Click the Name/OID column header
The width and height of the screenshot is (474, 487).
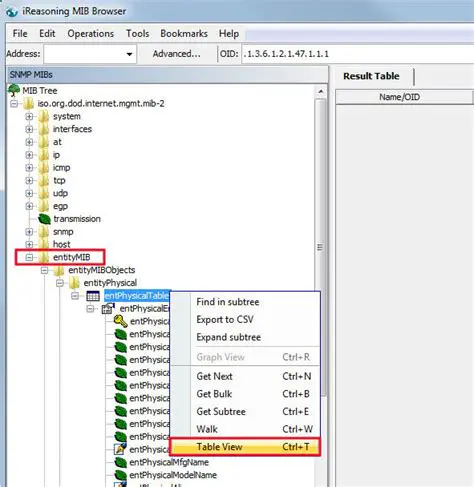404,97
